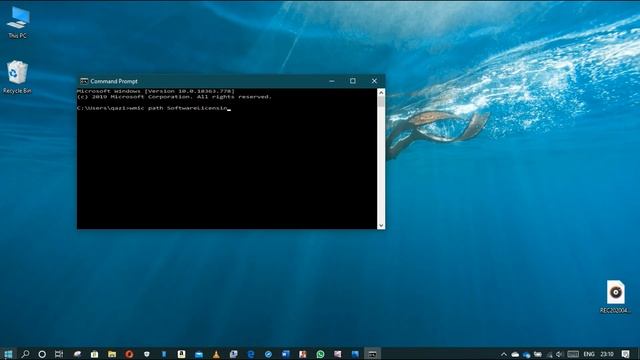The width and height of the screenshot is (640, 360).
Task: Launch Cortana from the taskbar circle
Action: (42, 354)
